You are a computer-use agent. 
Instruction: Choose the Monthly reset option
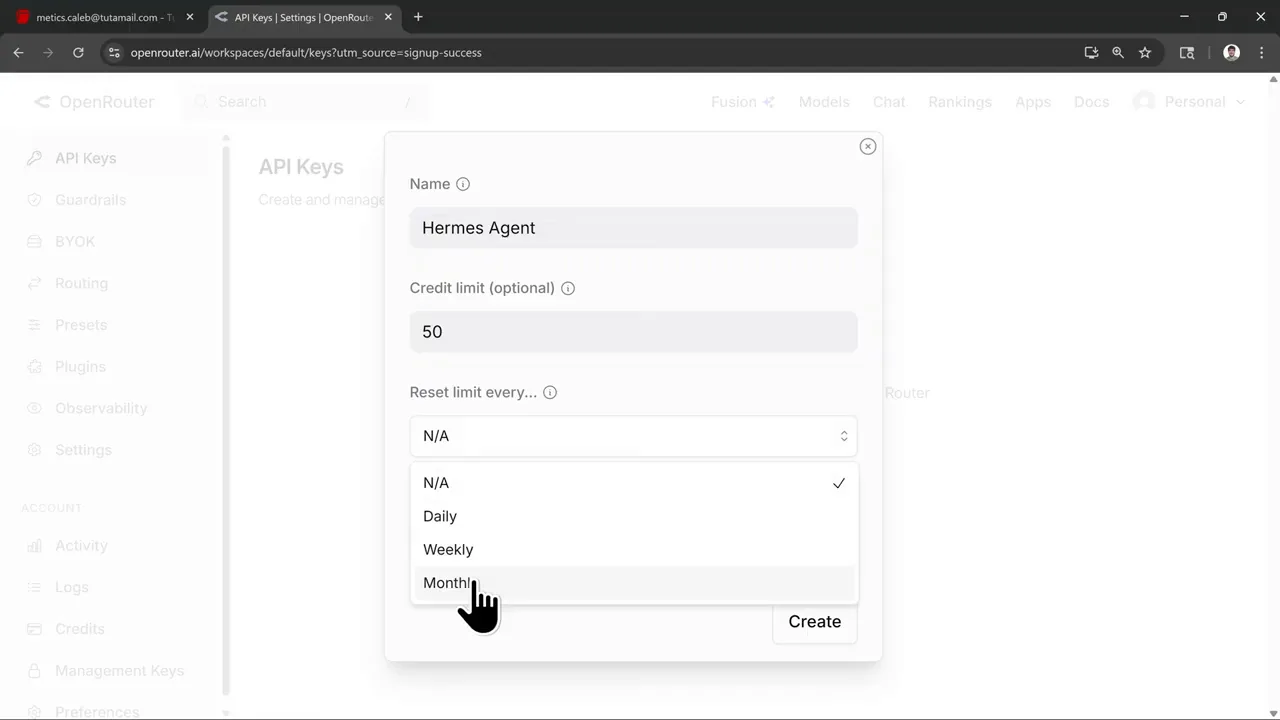point(633,583)
